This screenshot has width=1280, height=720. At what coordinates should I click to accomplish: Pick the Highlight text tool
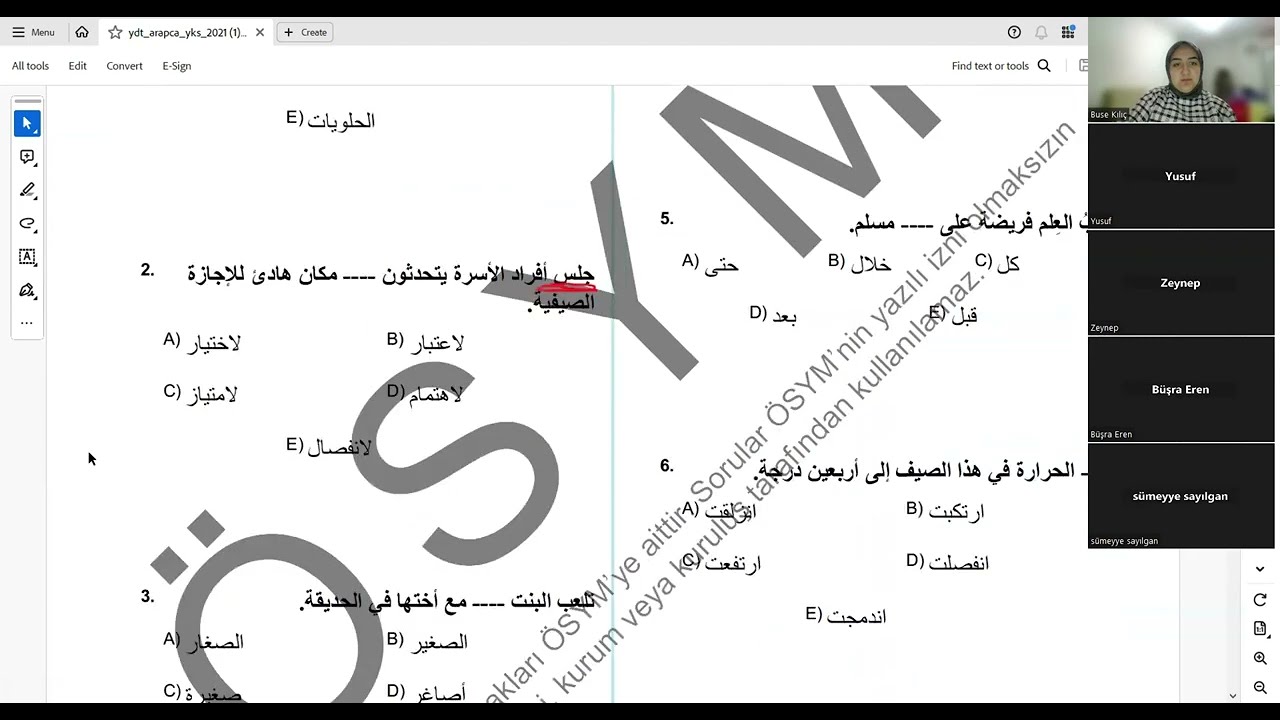(x=27, y=190)
